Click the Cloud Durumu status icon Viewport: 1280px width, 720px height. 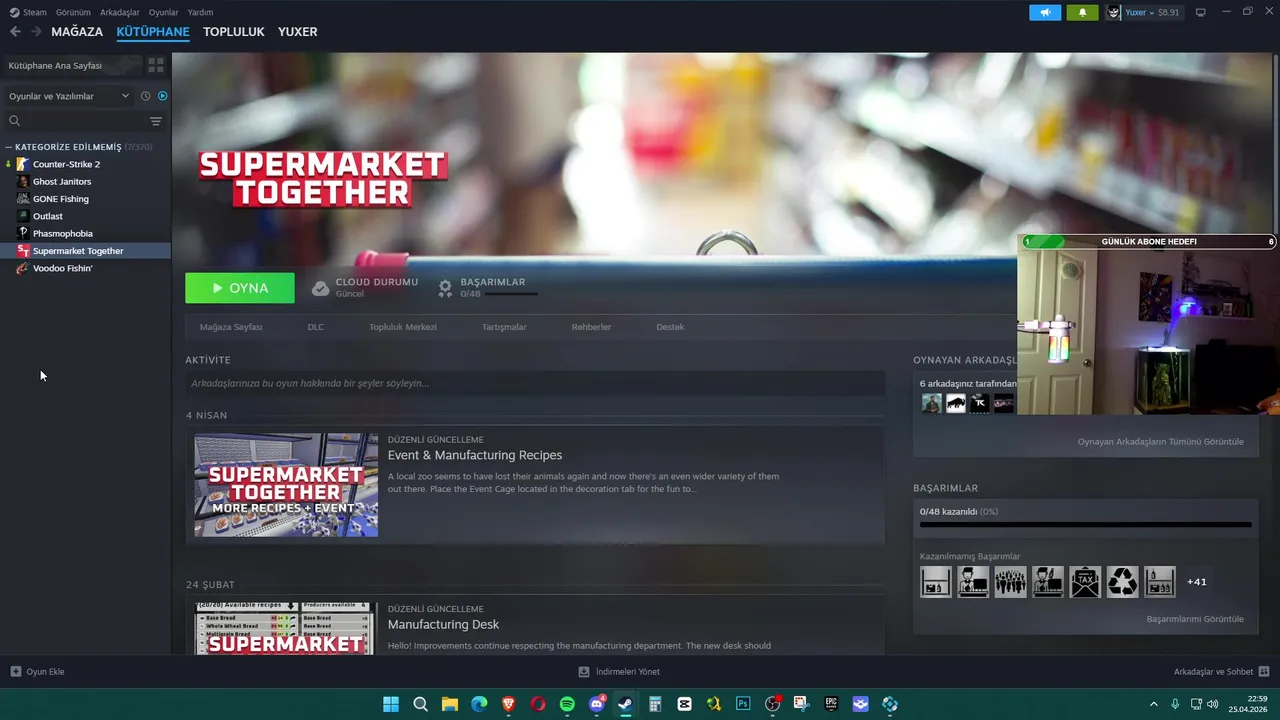[x=320, y=288]
